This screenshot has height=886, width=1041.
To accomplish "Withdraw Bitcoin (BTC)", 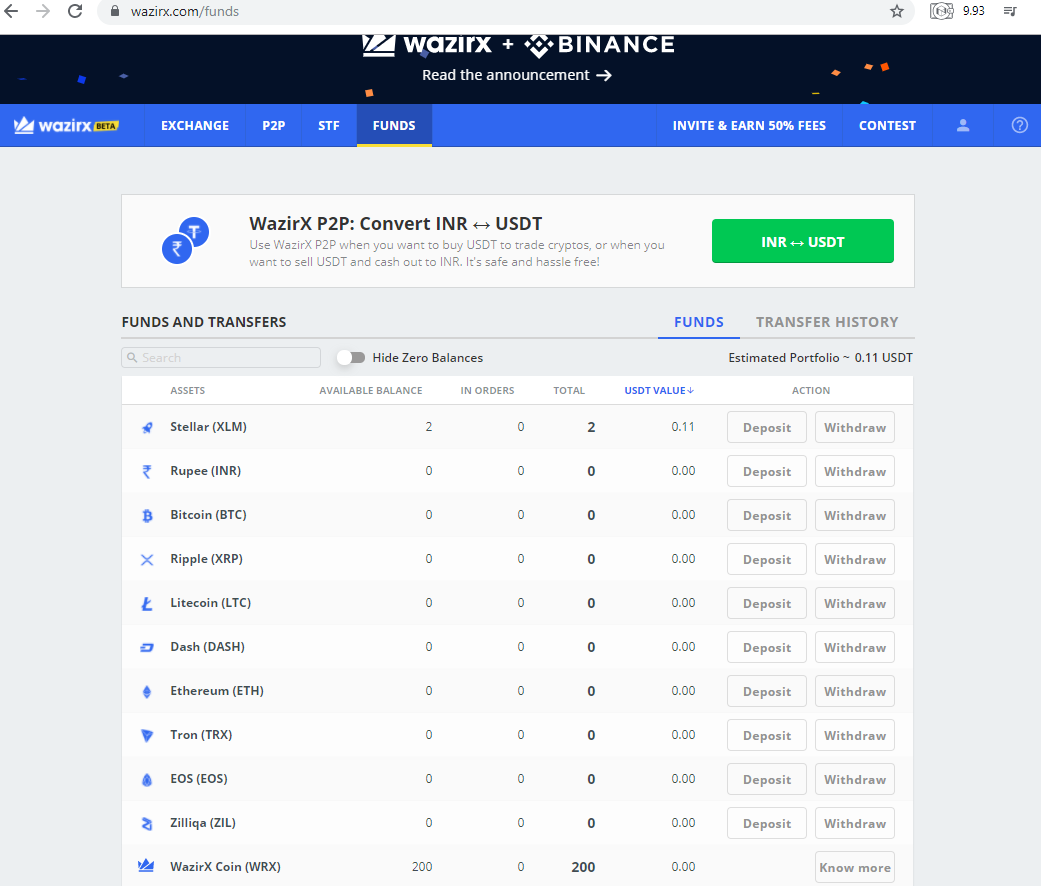I will tap(854, 515).
